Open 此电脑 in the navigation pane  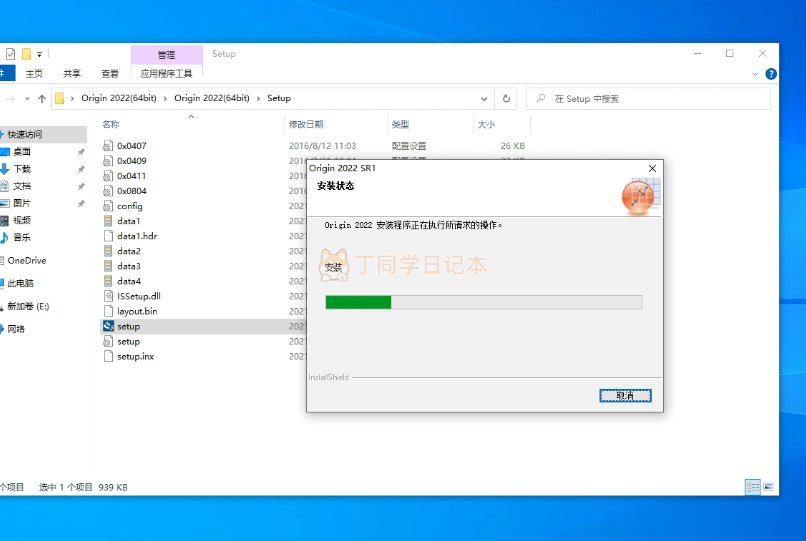[x=20, y=283]
